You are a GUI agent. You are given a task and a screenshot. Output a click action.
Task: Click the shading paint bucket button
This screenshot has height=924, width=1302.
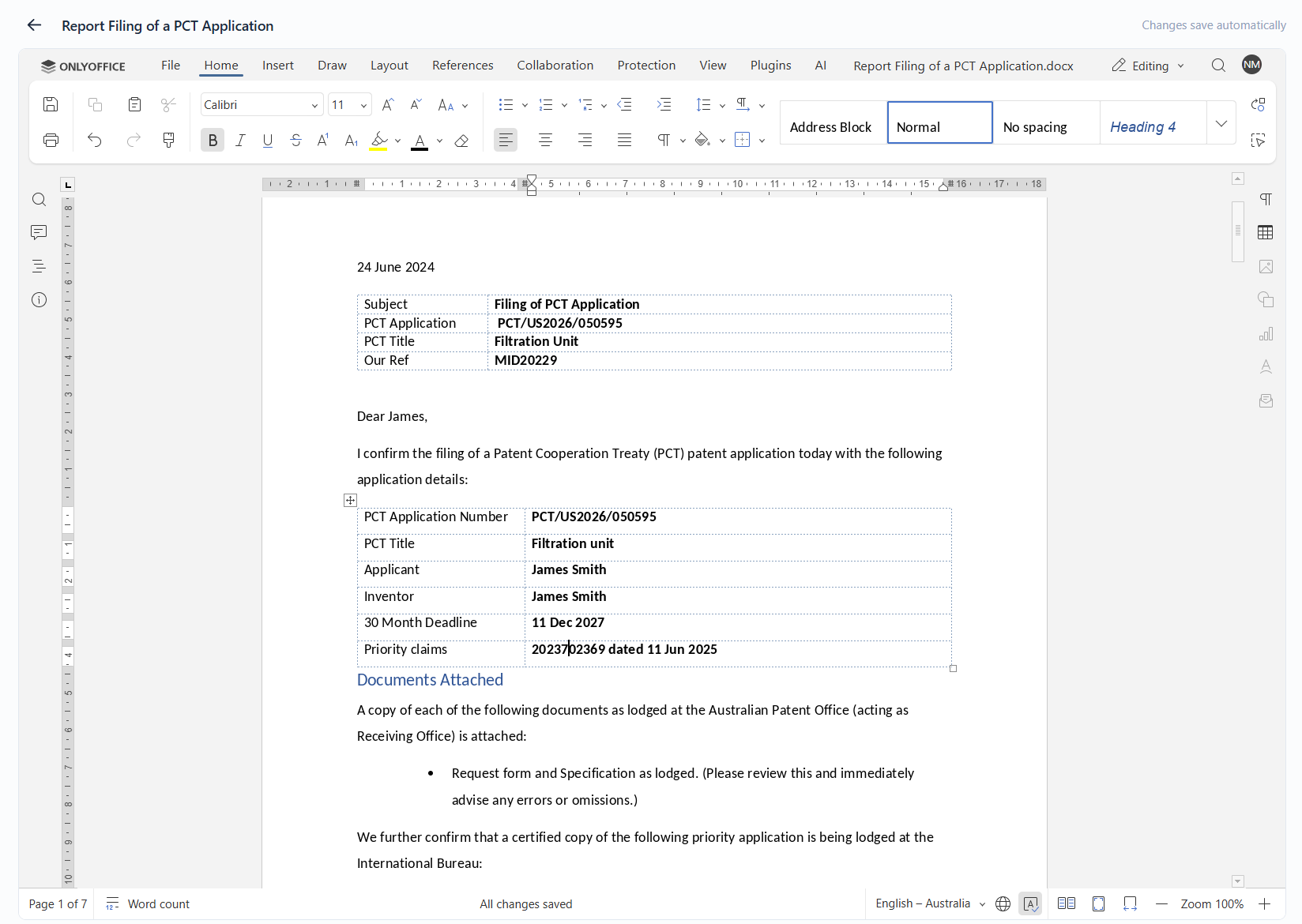(702, 140)
